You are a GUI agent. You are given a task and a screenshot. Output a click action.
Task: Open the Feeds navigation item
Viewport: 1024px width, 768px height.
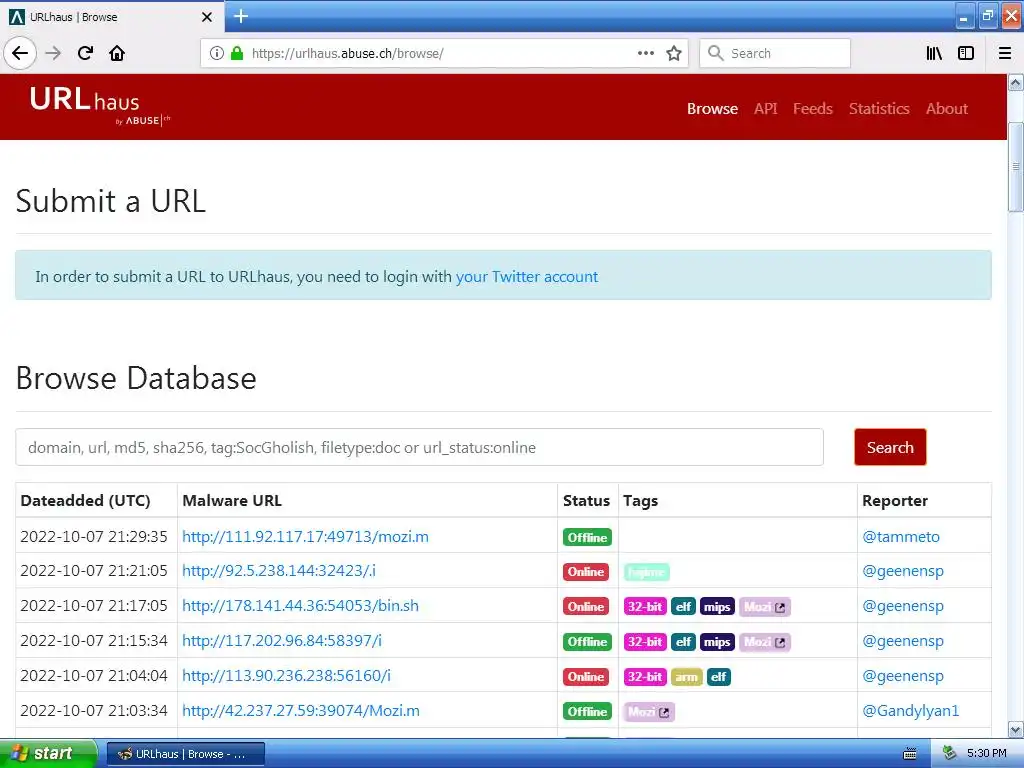(x=813, y=108)
